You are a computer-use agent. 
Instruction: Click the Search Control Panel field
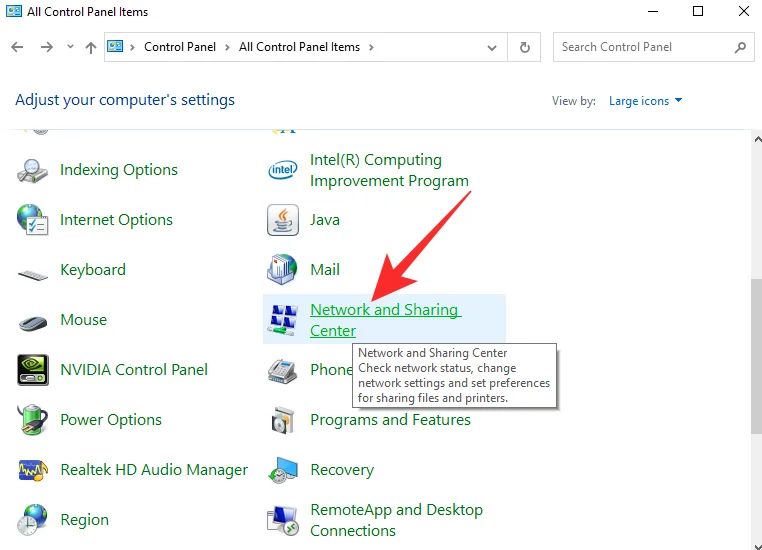click(654, 47)
